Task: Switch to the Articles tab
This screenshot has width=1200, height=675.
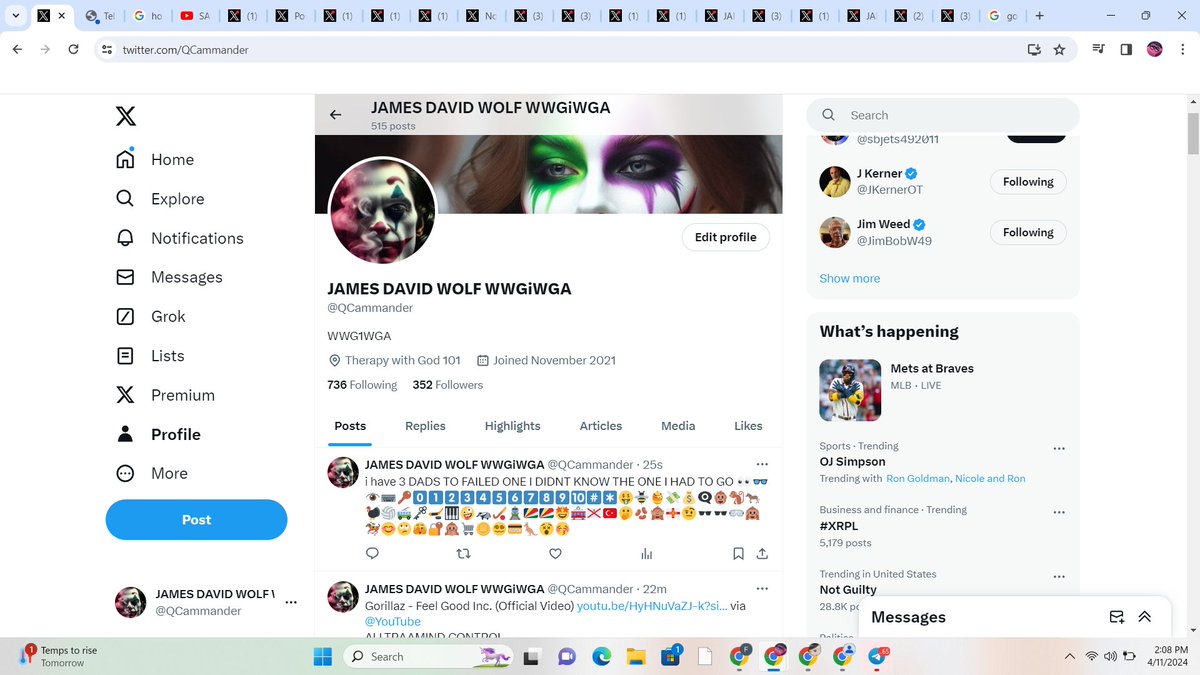Action: [x=601, y=426]
